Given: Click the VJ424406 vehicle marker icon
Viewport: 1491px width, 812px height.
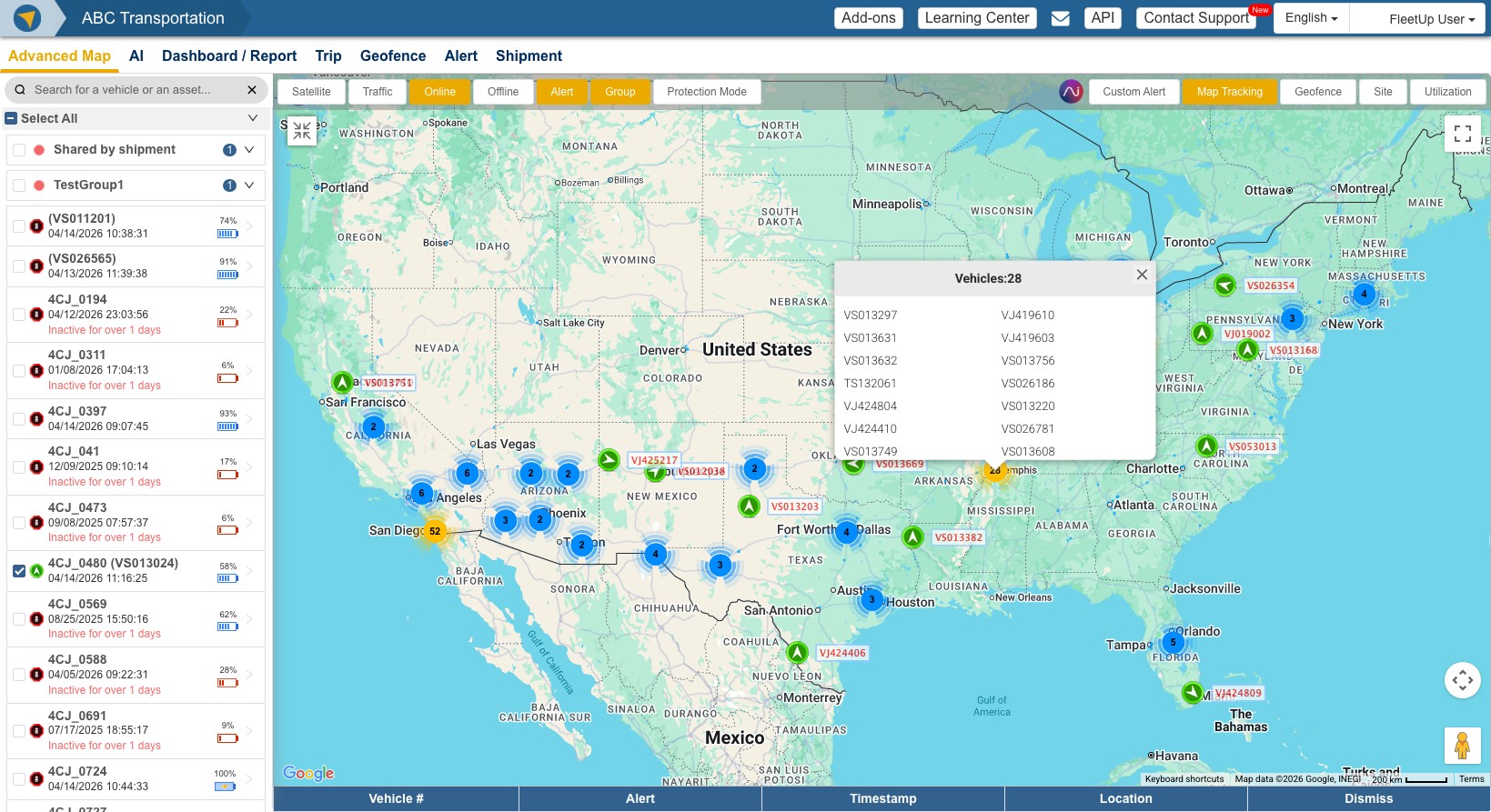Looking at the screenshot, I should click(x=797, y=652).
